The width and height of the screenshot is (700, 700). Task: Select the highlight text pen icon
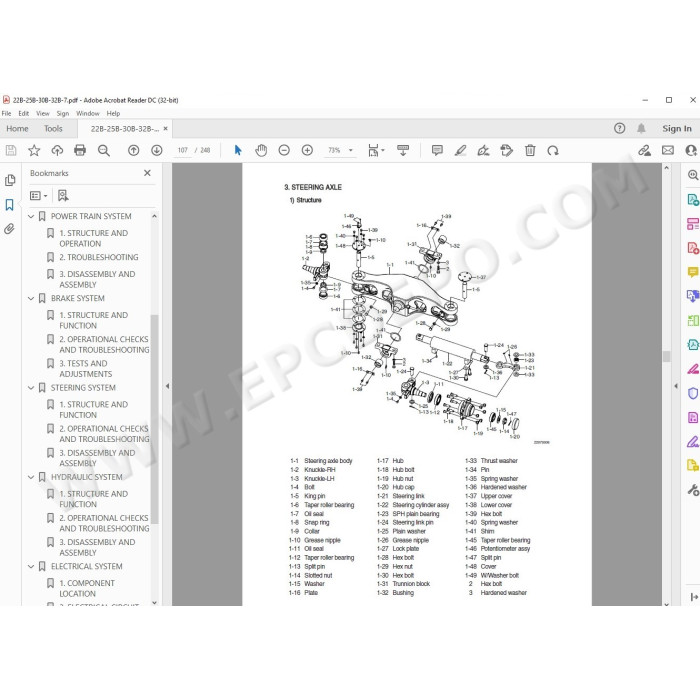[x=460, y=150]
